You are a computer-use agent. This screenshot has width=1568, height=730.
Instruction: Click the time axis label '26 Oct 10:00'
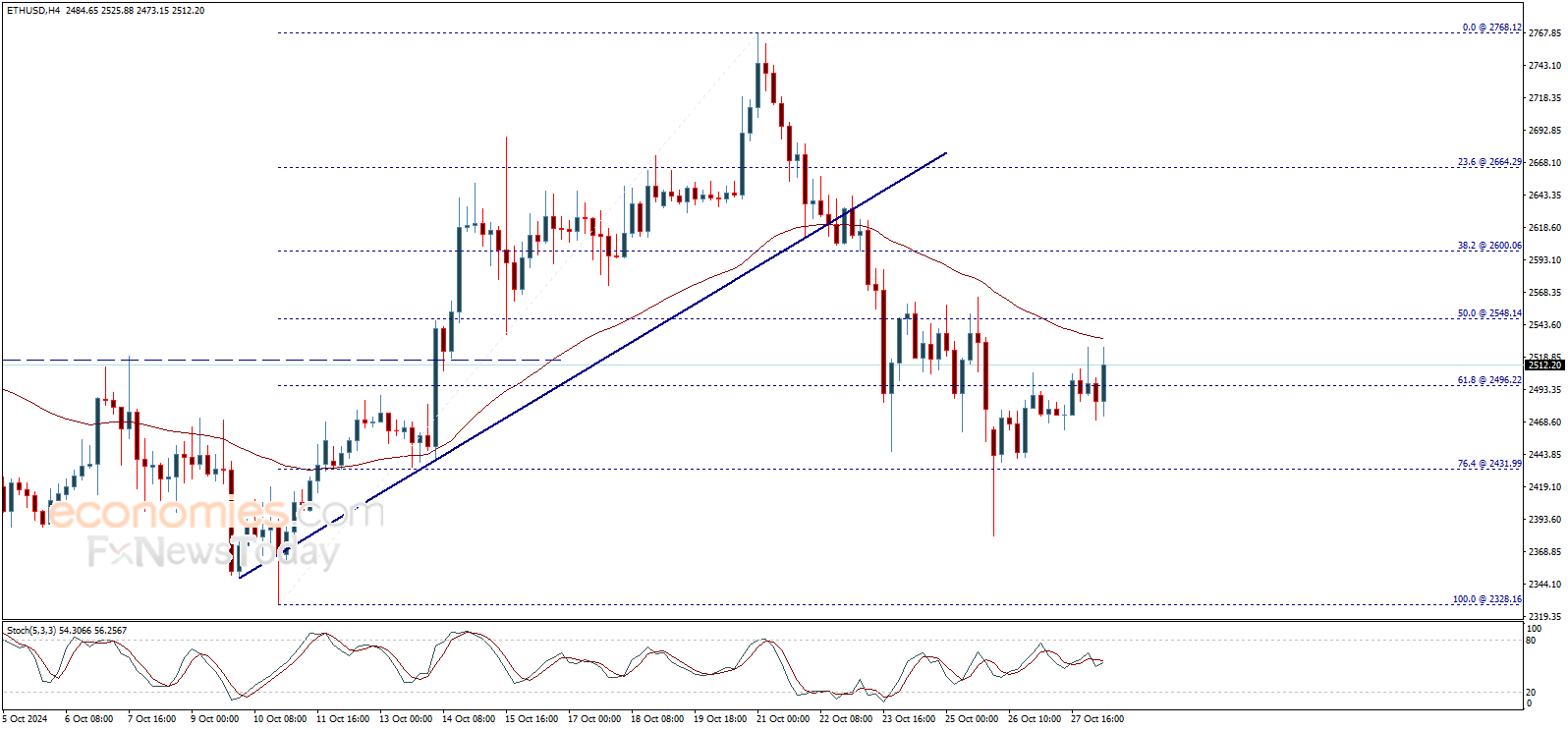(1034, 719)
